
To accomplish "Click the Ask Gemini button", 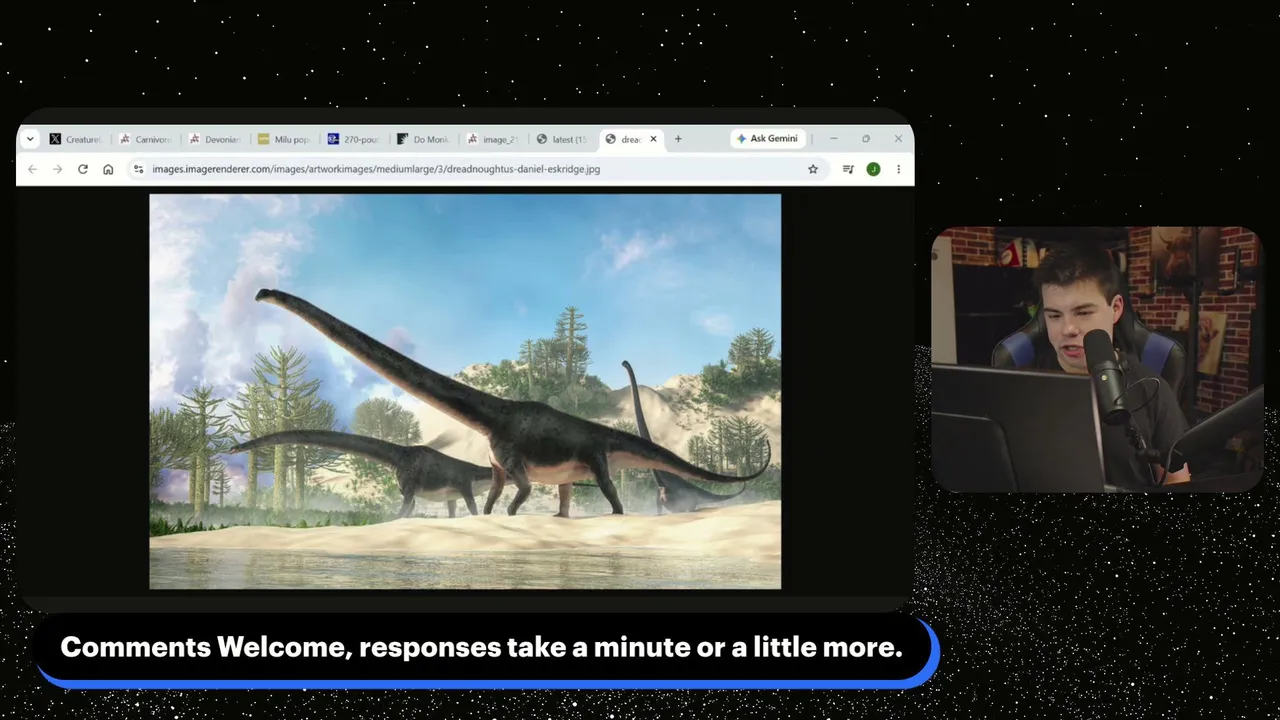I will (x=767, y=139).
